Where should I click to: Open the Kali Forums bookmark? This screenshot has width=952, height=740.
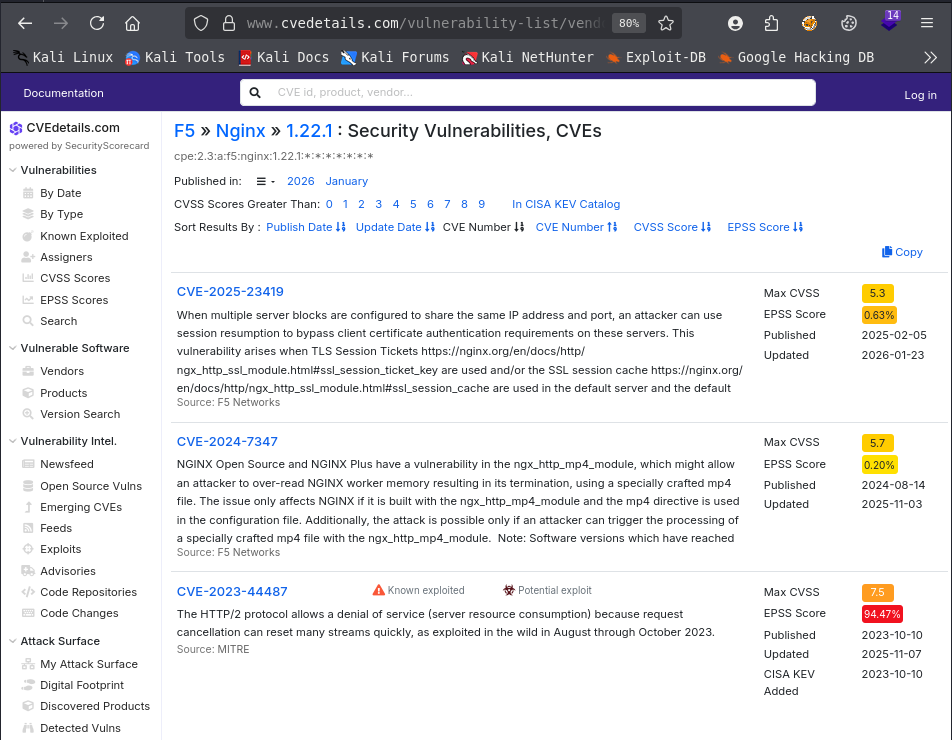[395, 58]
